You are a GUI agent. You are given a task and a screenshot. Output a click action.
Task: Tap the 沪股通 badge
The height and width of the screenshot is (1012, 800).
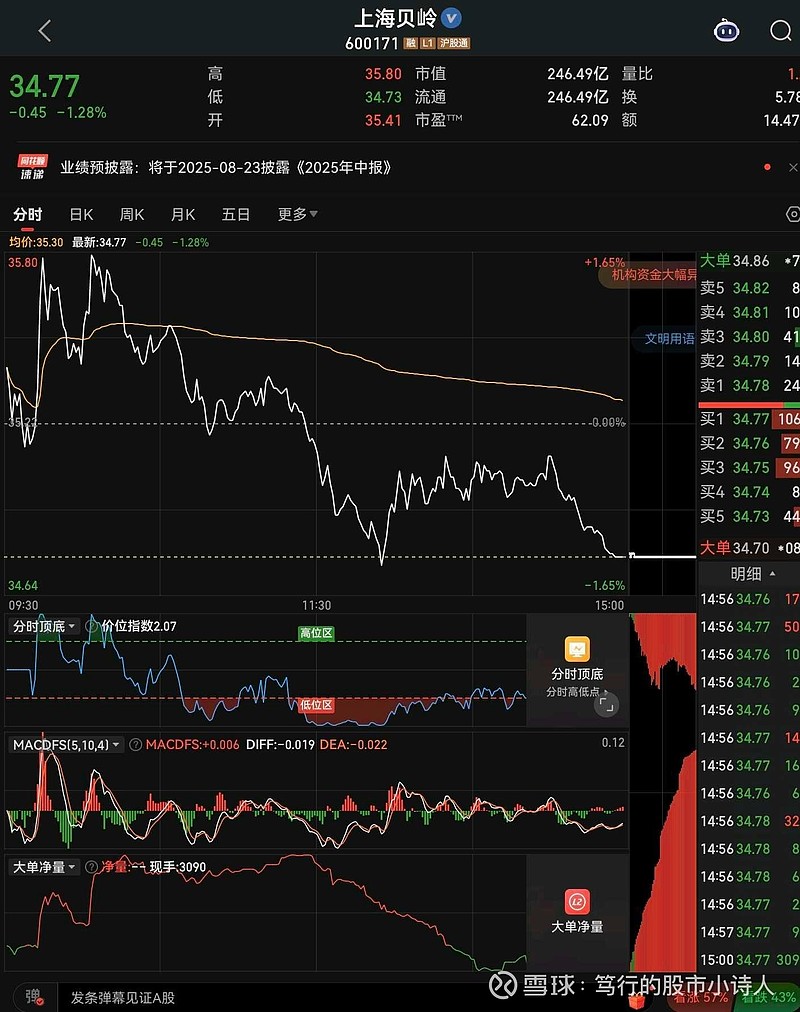click(454, 43)
